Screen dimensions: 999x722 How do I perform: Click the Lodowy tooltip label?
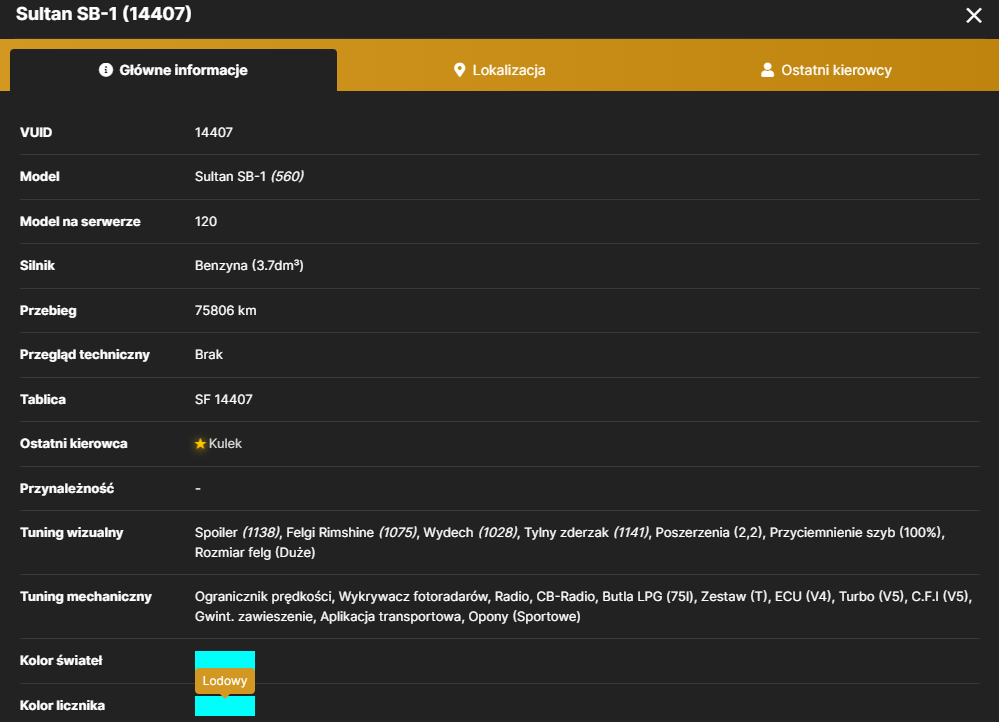click(225, 681)
